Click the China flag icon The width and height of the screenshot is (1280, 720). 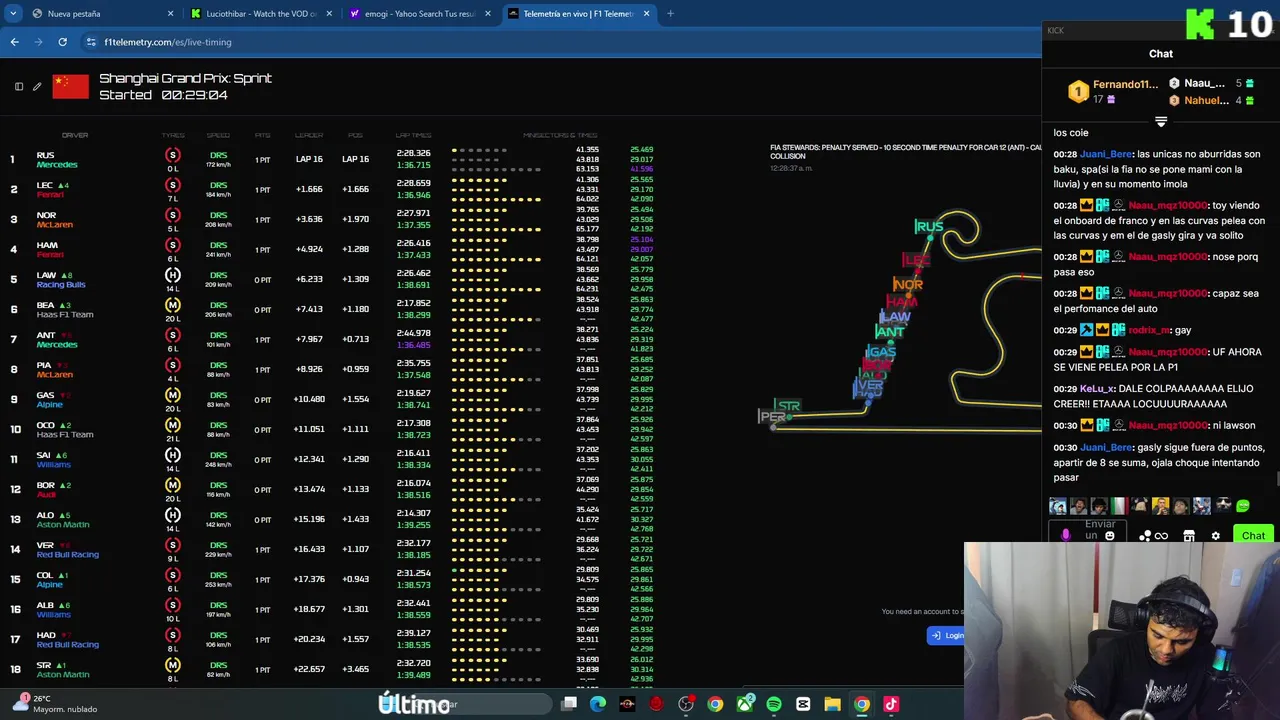[70, 87]
